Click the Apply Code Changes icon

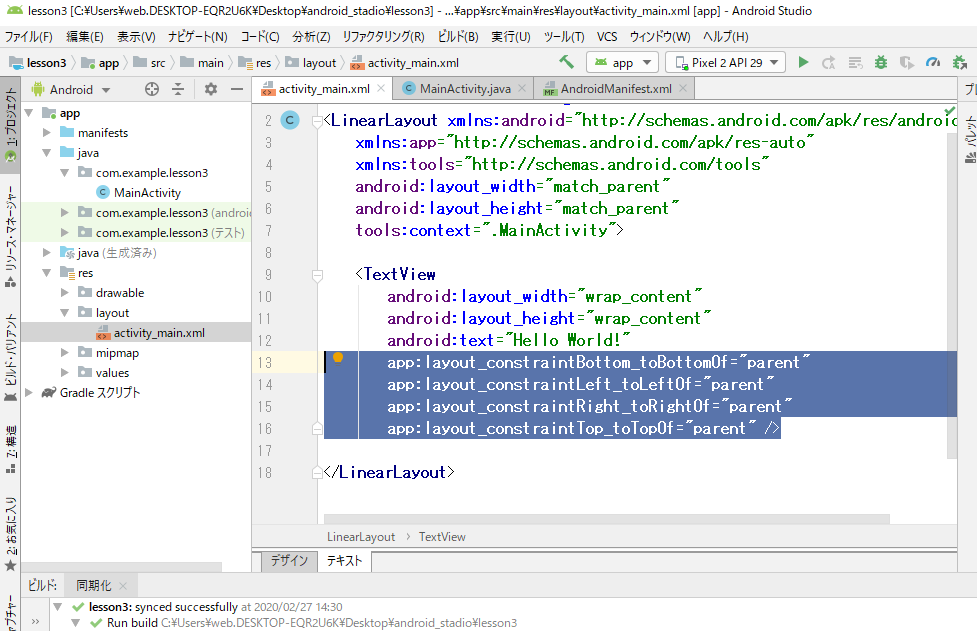click(x=855, y=62)
